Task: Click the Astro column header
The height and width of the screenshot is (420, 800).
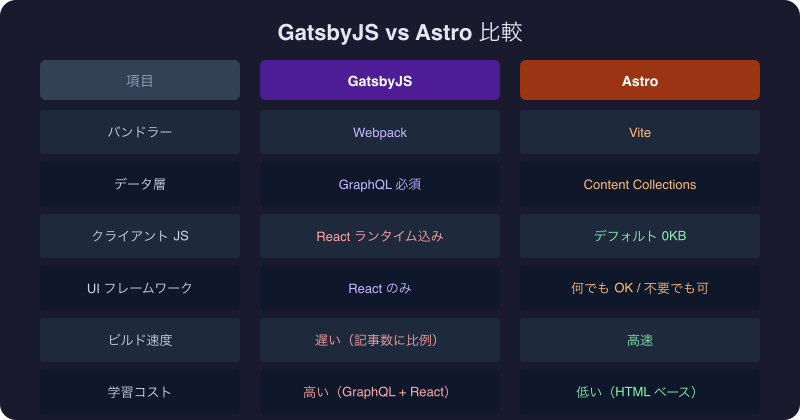Action: pyautogui.click(x=640, y=80)
